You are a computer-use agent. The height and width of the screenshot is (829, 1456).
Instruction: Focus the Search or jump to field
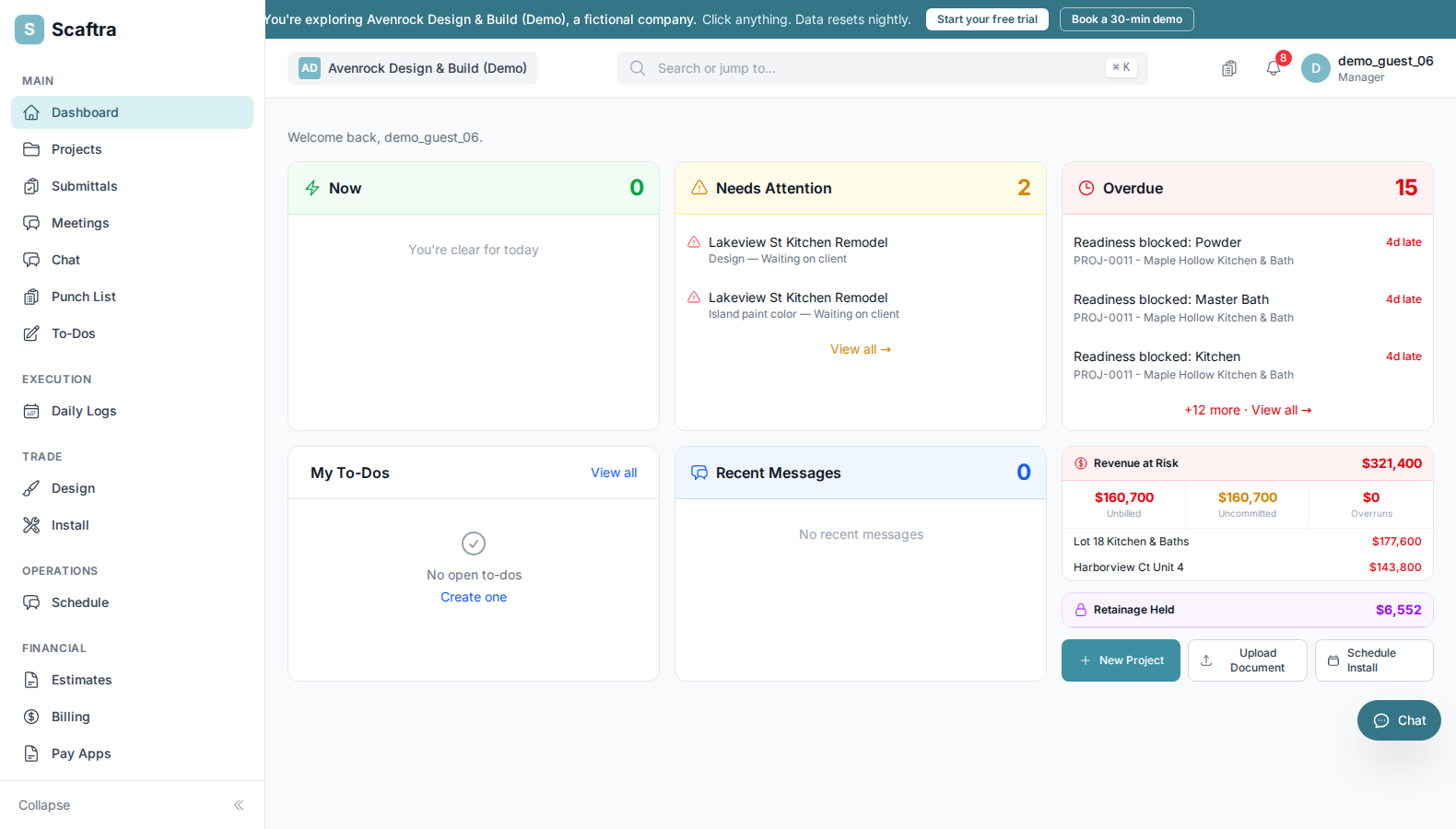(883, 68)
